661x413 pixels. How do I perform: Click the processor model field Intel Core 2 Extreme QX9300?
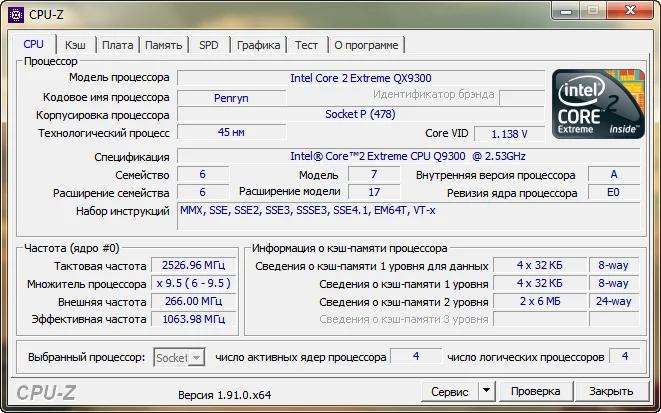361,78
